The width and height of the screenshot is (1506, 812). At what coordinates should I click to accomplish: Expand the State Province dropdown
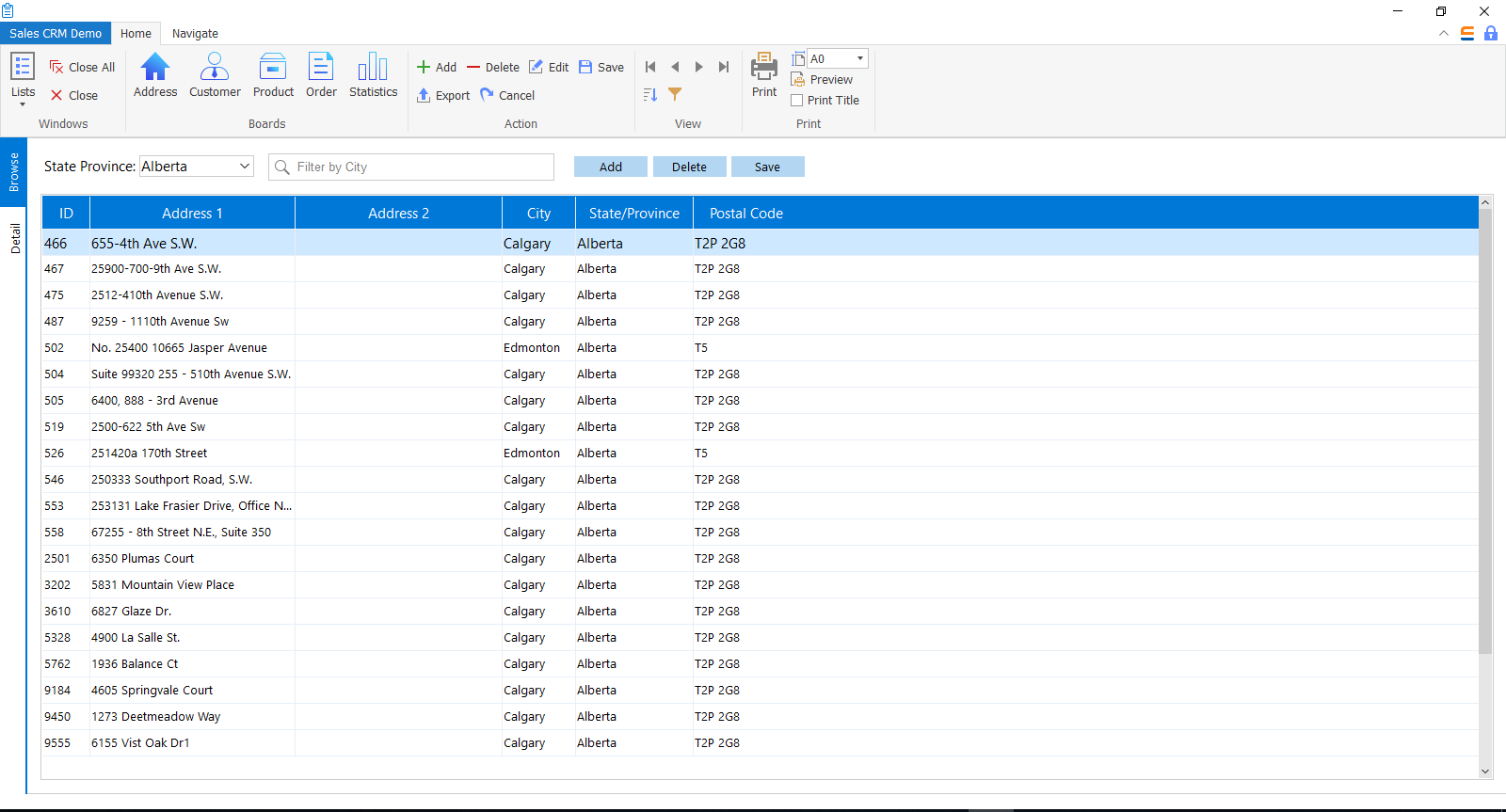(245, 167)
